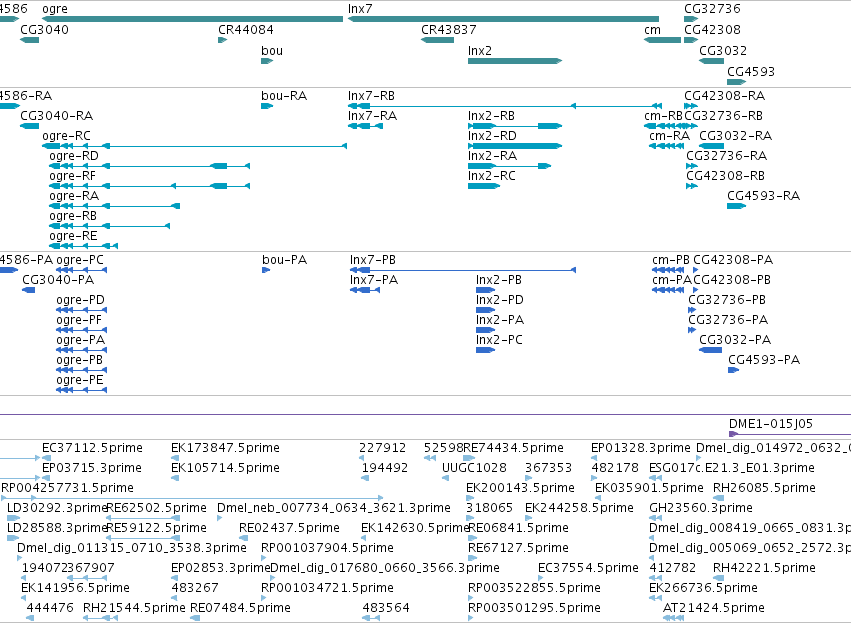Select the ogre-PE protein label
This screenshot has width=851, height=623.
[x=80, y=380]
